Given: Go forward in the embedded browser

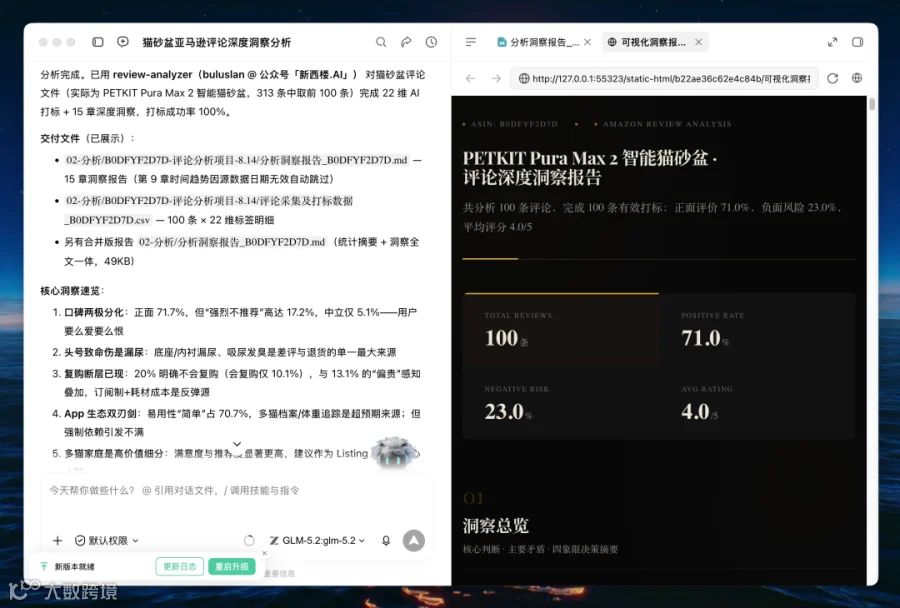Looking at the screenshot, I should point(496,78).
